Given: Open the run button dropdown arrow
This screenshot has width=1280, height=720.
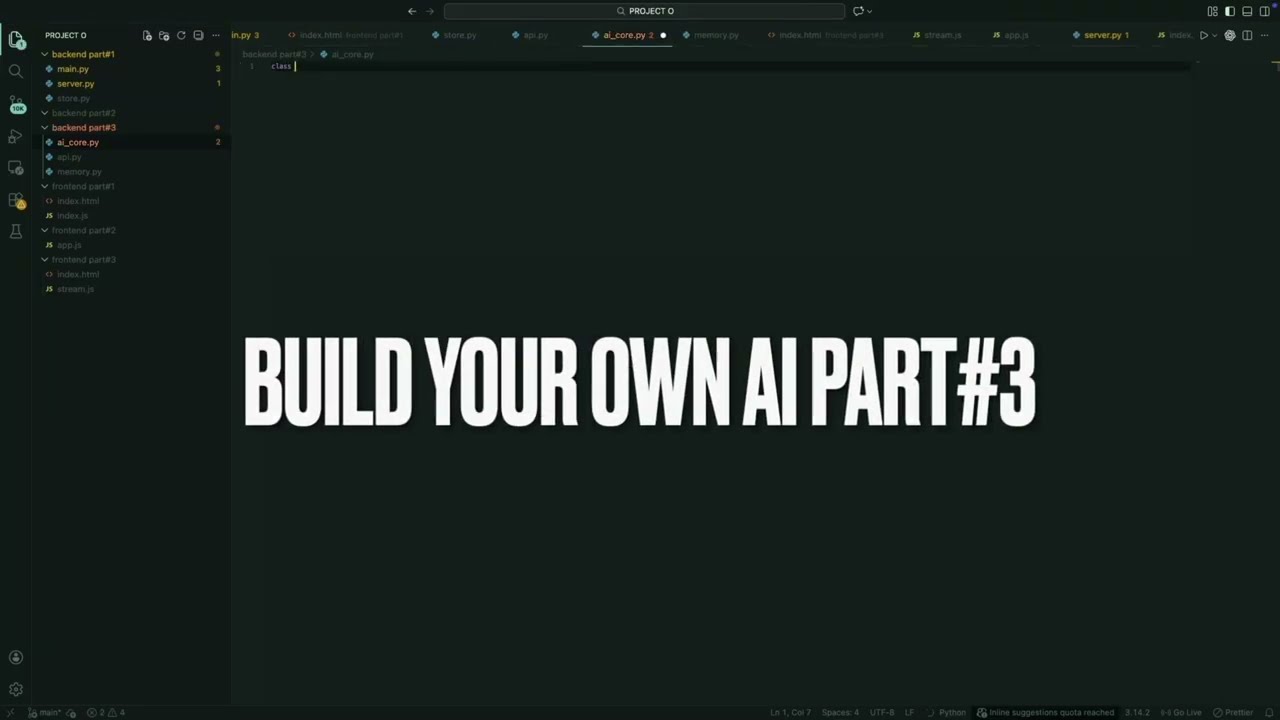Looking at the screenshot, I should point(1214,35).
